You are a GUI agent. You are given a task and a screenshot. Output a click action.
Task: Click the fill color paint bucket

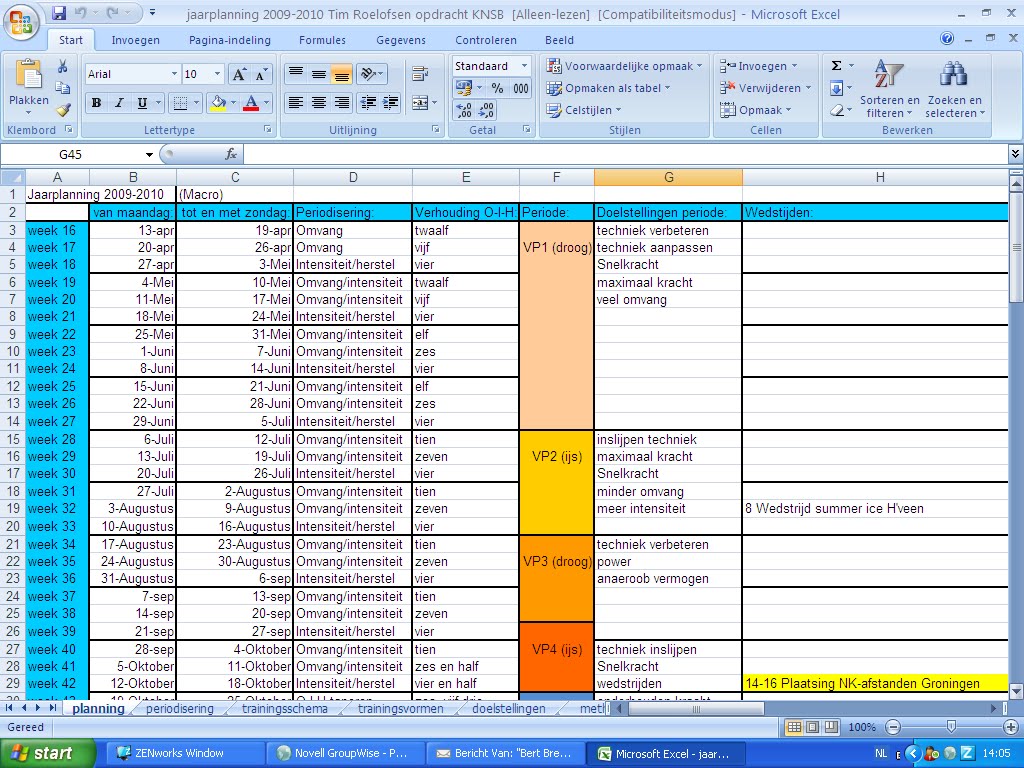point(217,103)
